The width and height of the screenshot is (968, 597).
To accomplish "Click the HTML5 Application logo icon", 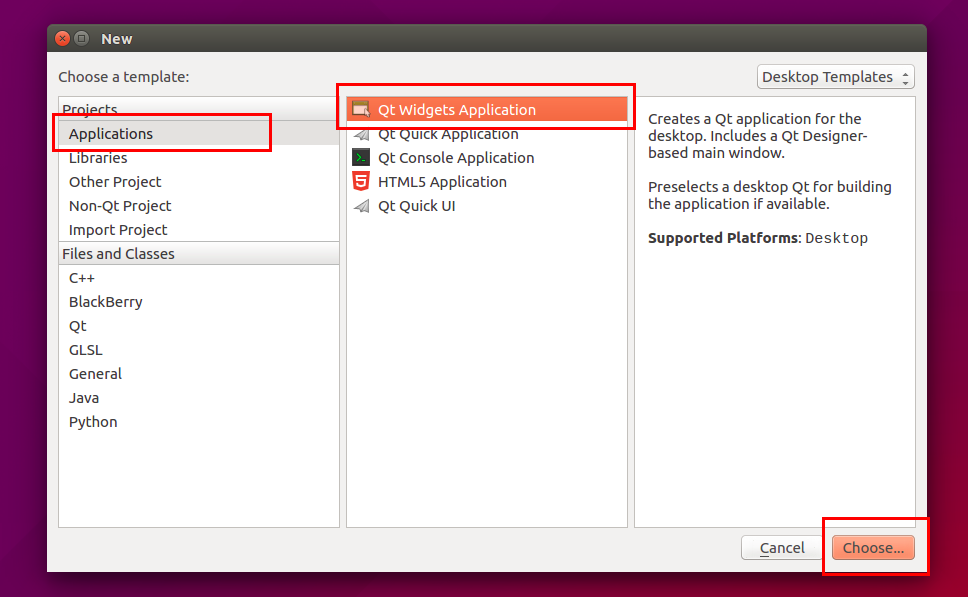I will point(361,181).
